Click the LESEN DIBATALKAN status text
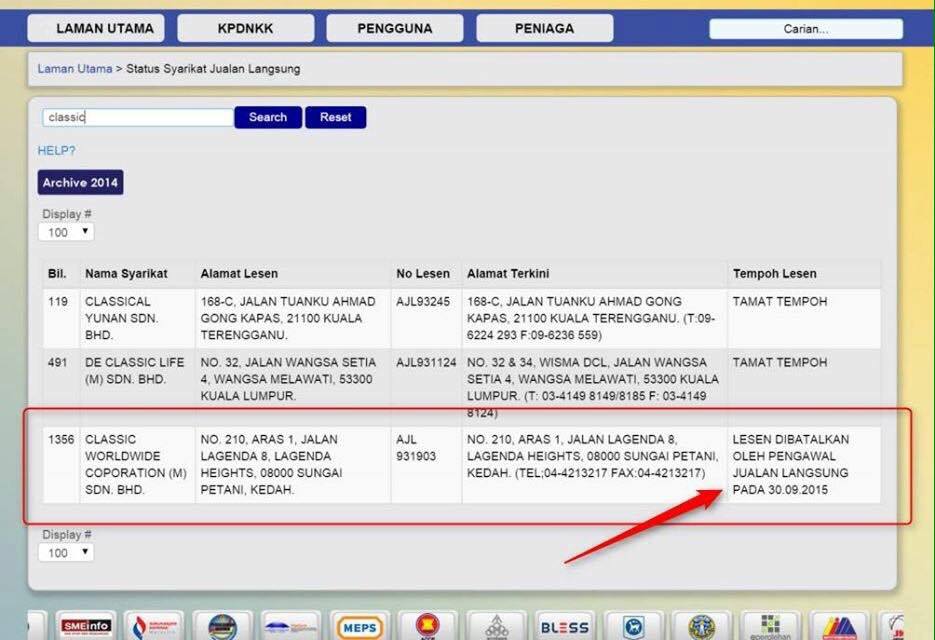 pyautogui.click(x=791, y=464)
